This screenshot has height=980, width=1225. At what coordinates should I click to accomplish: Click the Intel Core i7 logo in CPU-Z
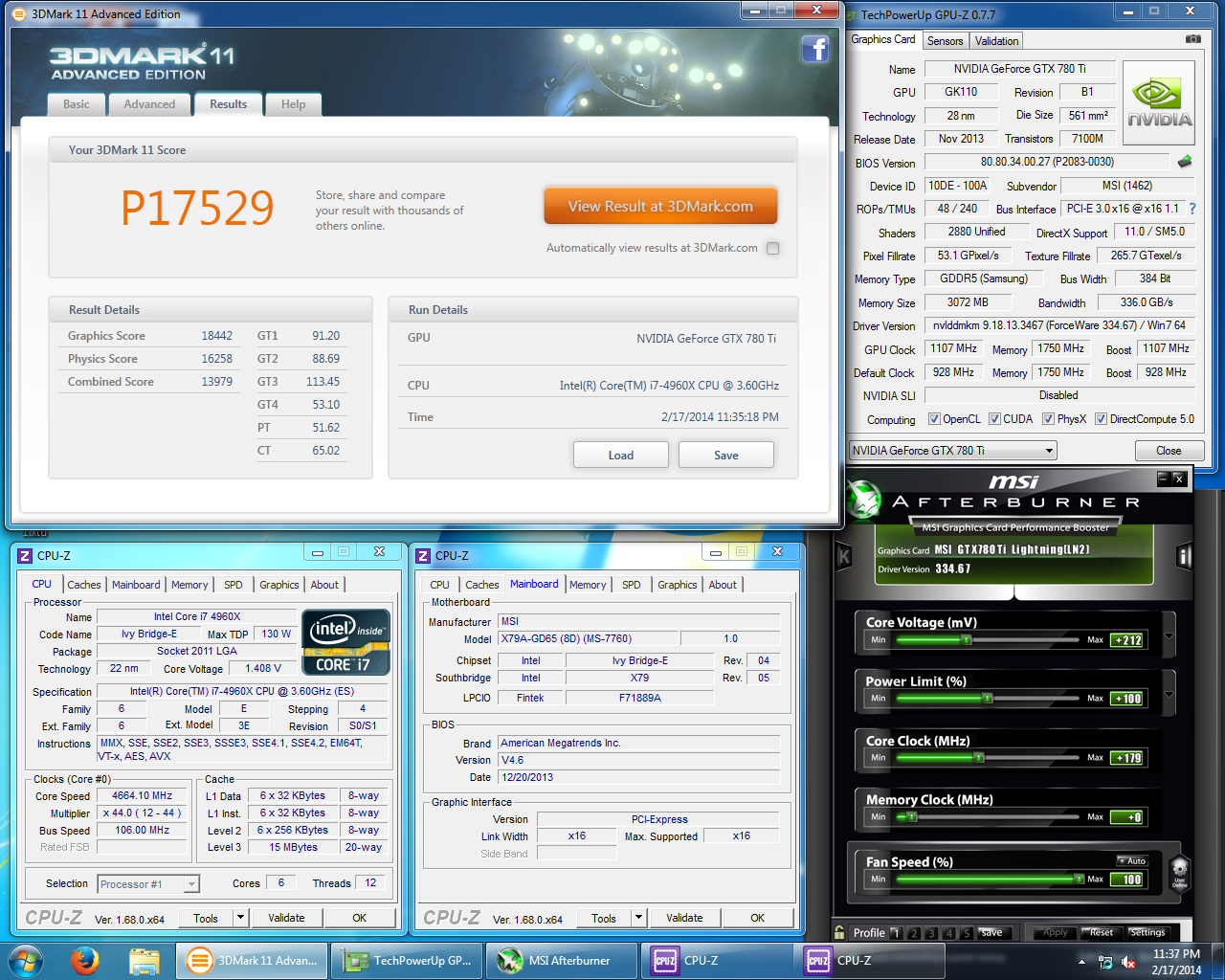point(346,642)
